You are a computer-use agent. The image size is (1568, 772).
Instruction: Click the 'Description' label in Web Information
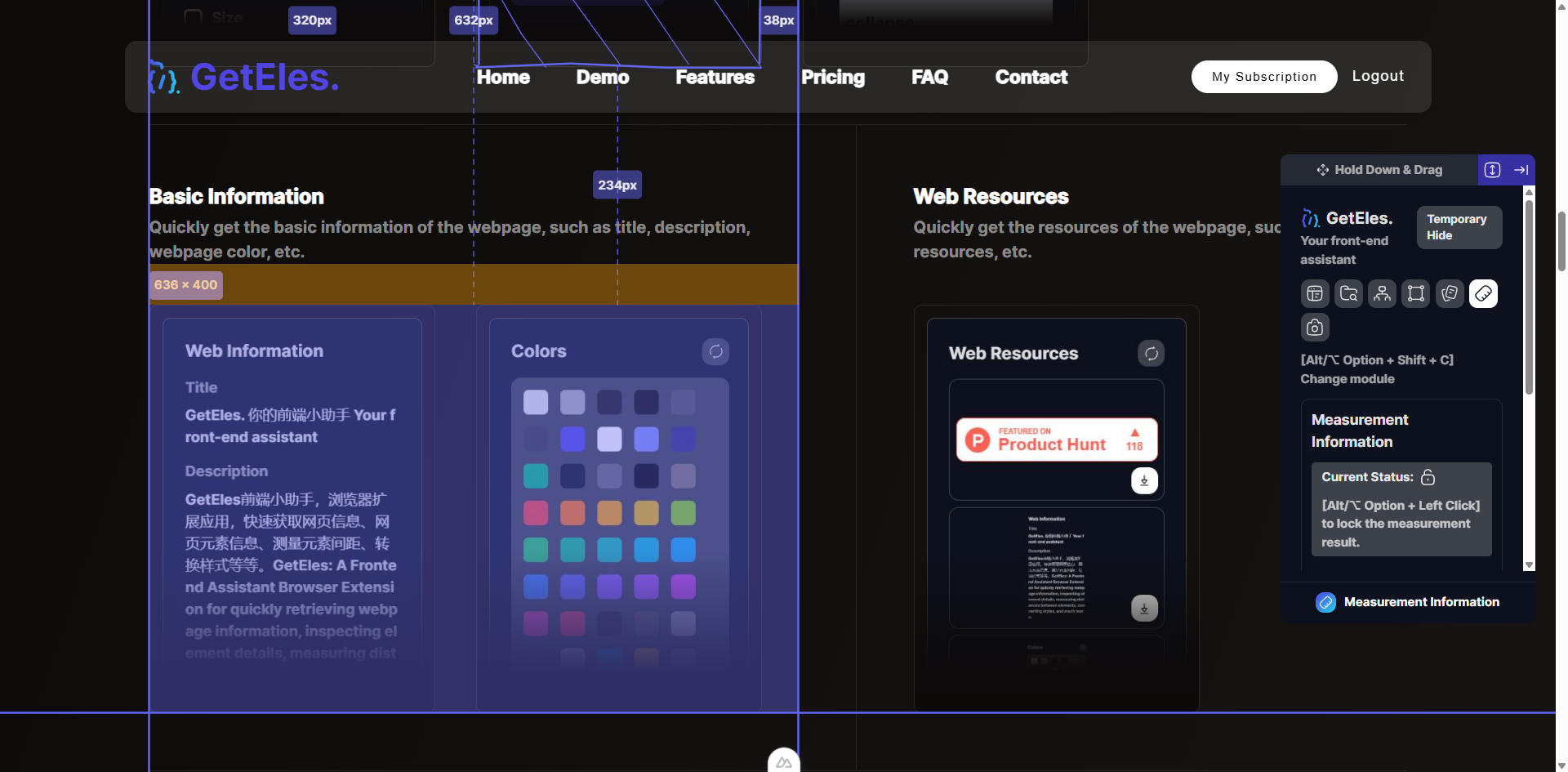coord(226,471)
